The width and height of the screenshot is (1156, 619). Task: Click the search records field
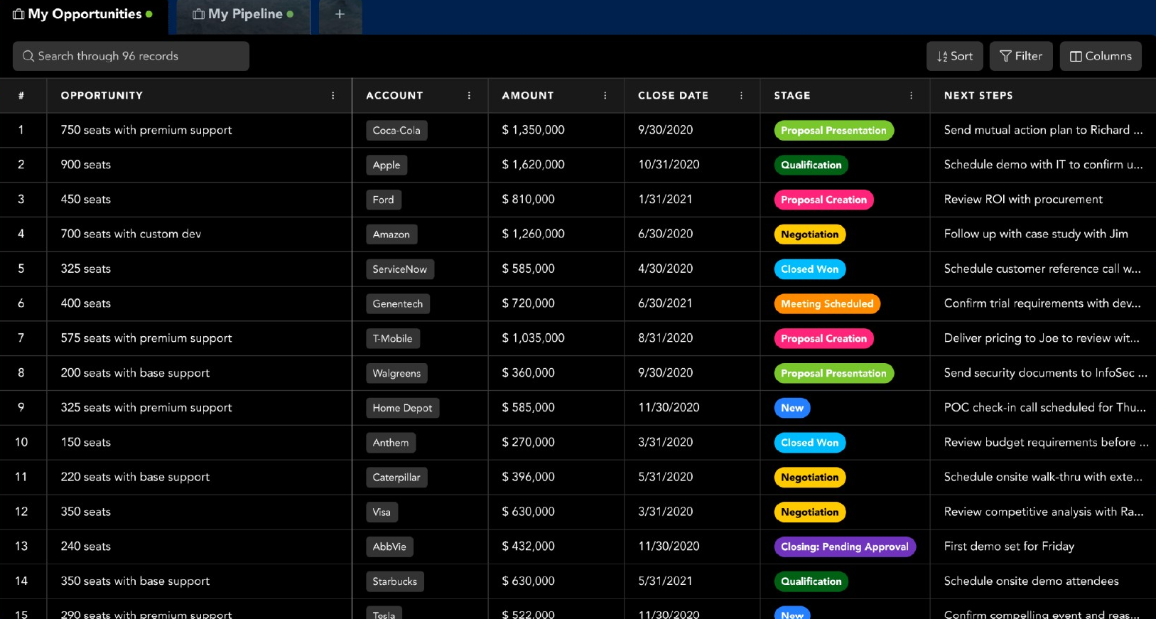coord(130,56)
